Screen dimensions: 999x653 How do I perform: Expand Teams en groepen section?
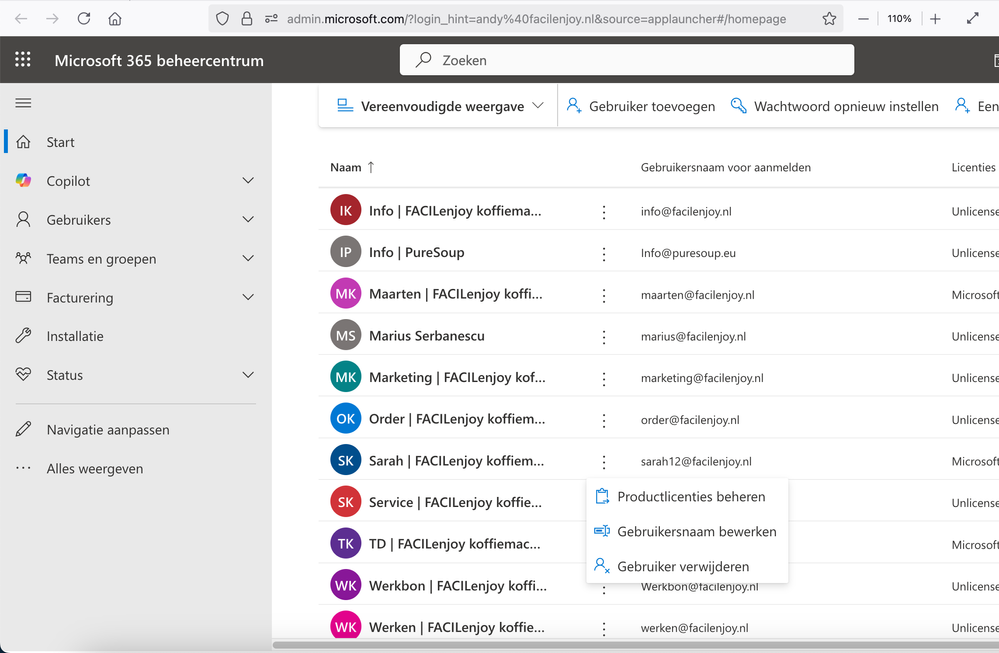[248, 259]
